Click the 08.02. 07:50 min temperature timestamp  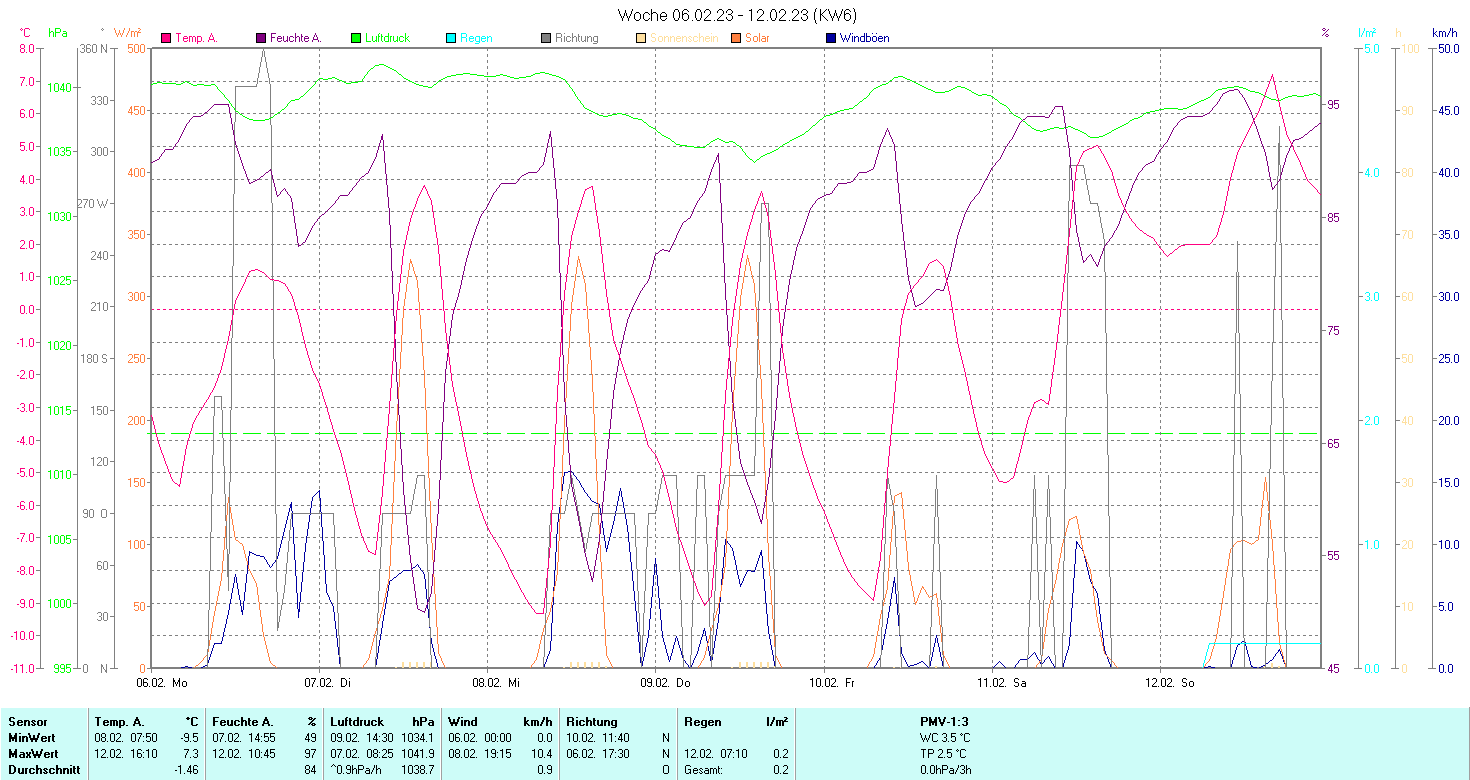click(x=126, y=737)
